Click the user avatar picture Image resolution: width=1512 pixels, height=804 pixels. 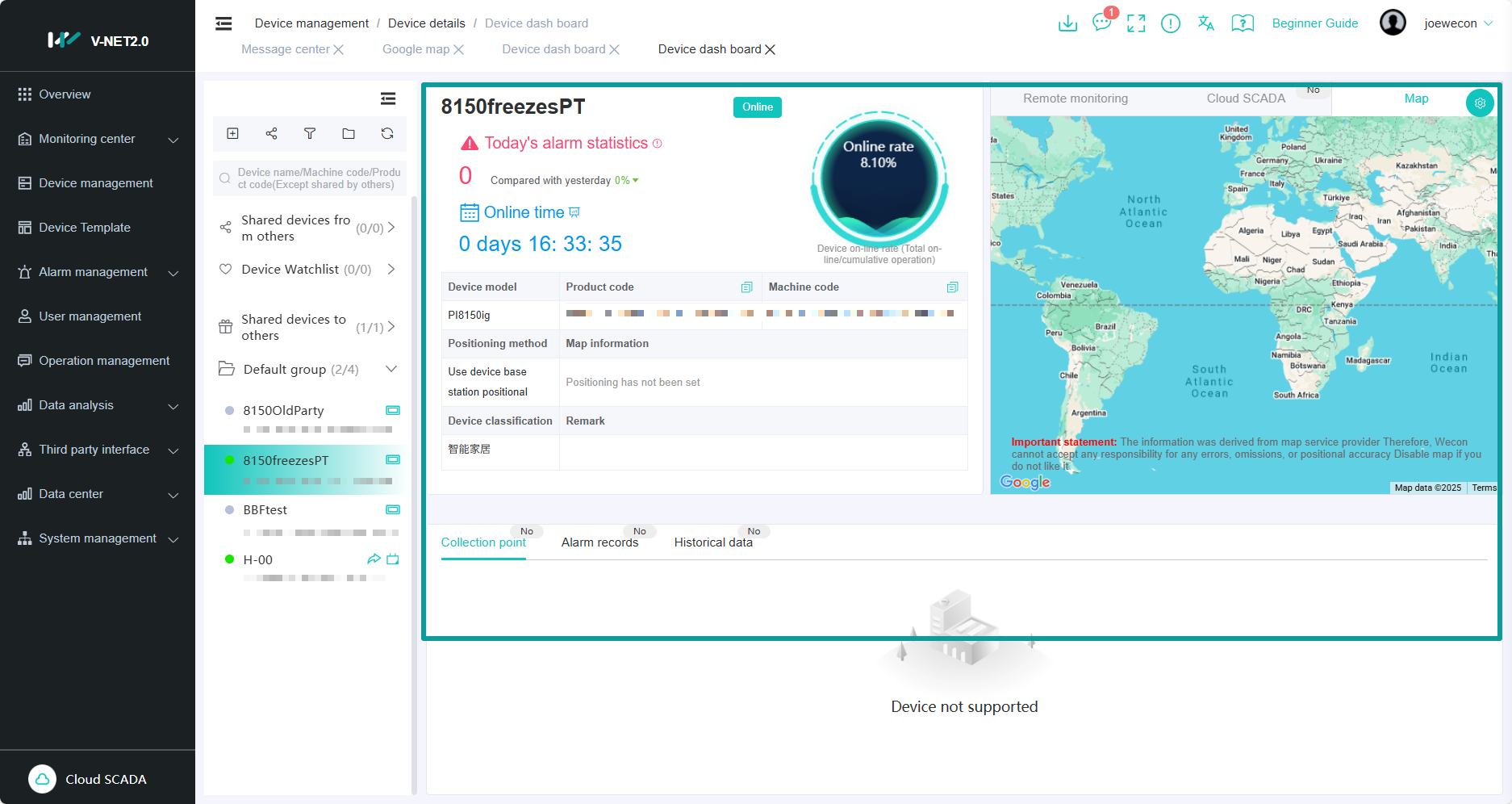tap(1393, 23)
